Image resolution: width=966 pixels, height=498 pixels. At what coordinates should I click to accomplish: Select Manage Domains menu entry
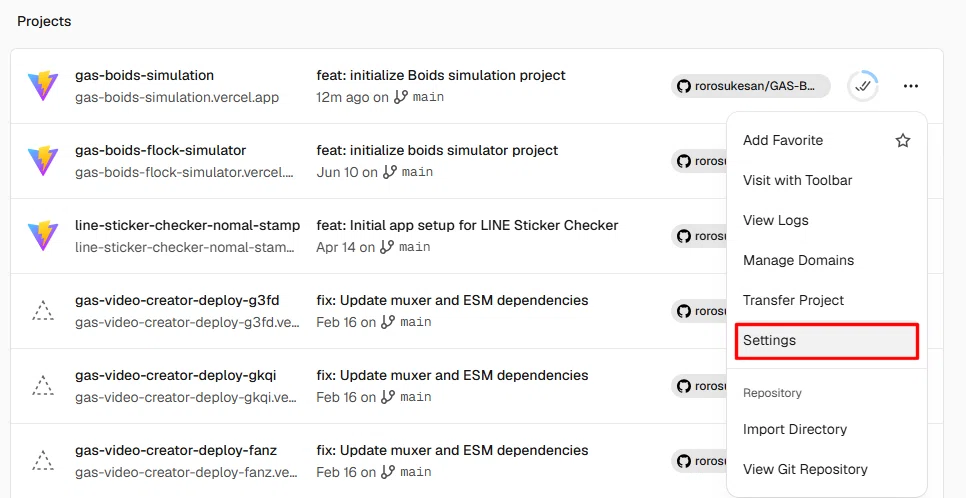[827, 260]
